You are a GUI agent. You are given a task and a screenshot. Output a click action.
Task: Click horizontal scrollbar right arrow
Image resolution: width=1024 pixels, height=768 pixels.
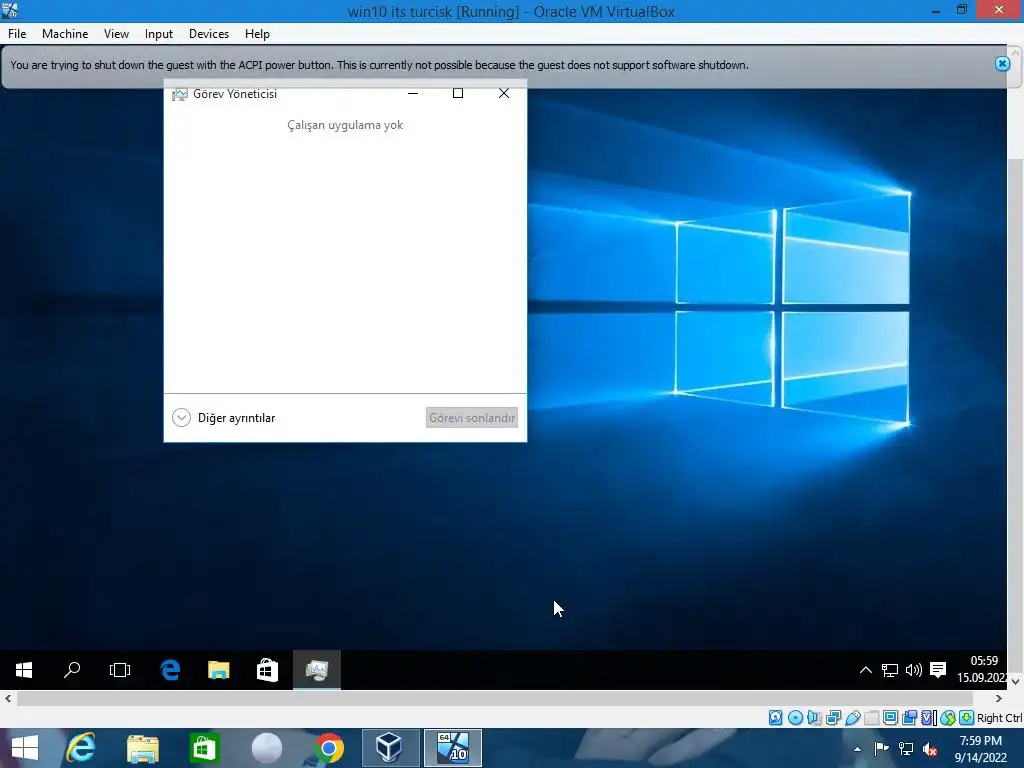click(x=999, y=699)
